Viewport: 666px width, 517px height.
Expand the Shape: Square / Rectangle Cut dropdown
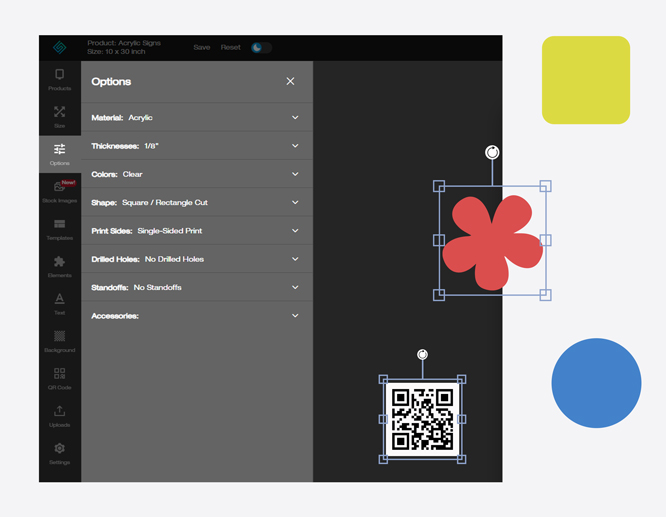coord(197,202)
